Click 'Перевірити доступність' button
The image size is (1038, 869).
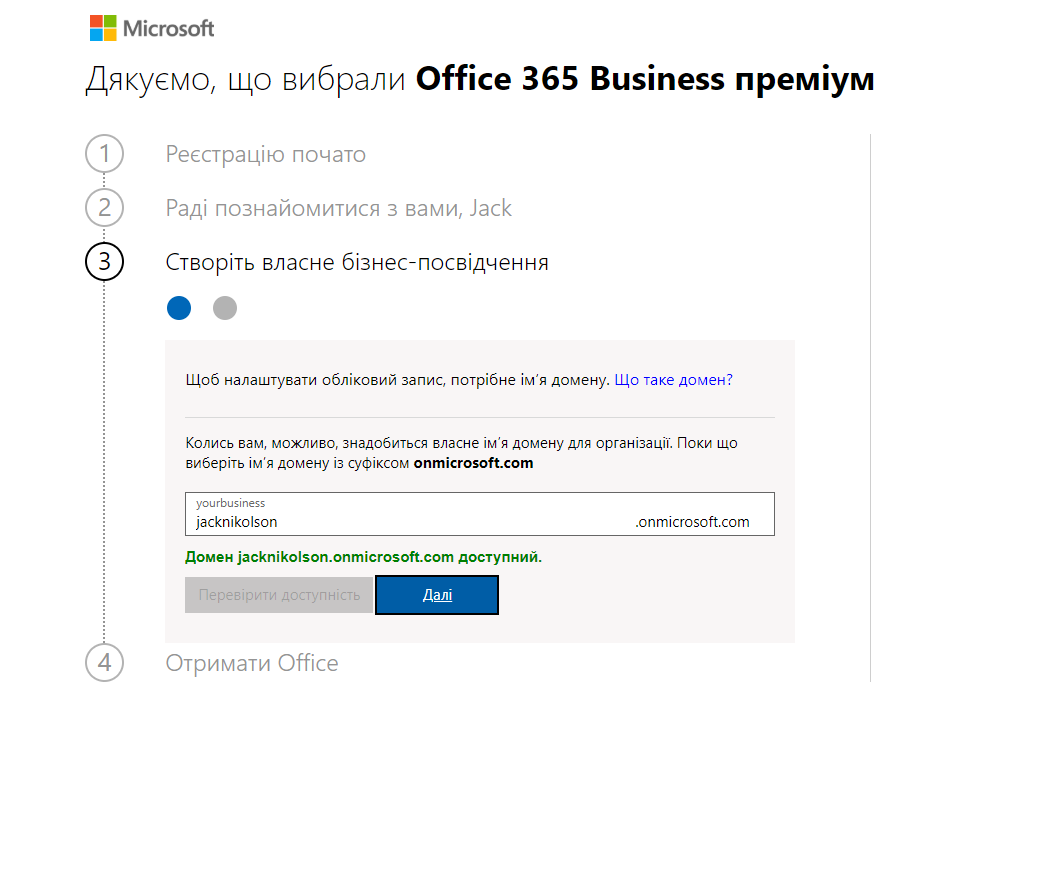[x=279, y=595]
